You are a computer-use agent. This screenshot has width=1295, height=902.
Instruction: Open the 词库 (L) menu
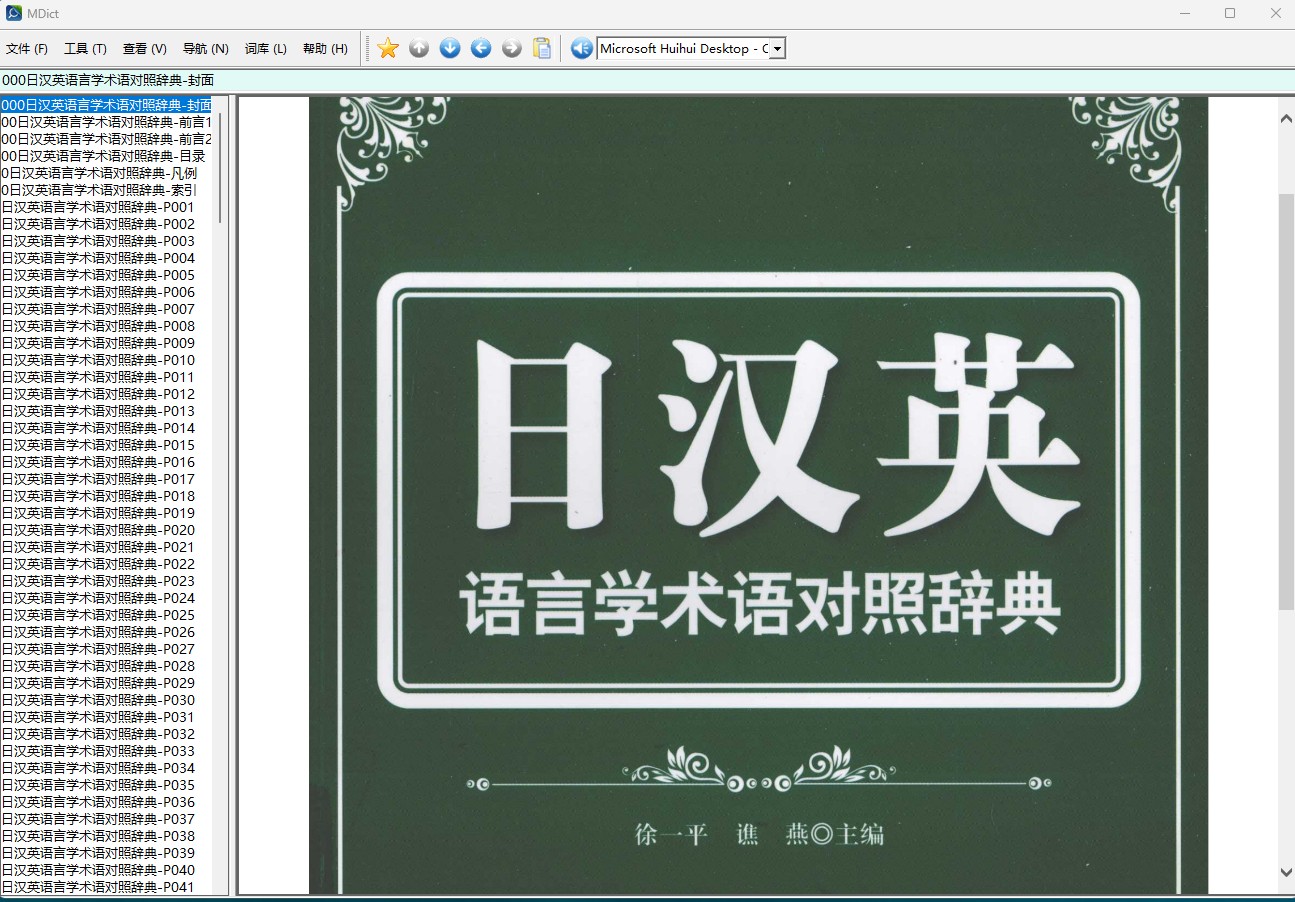point(266,49)
